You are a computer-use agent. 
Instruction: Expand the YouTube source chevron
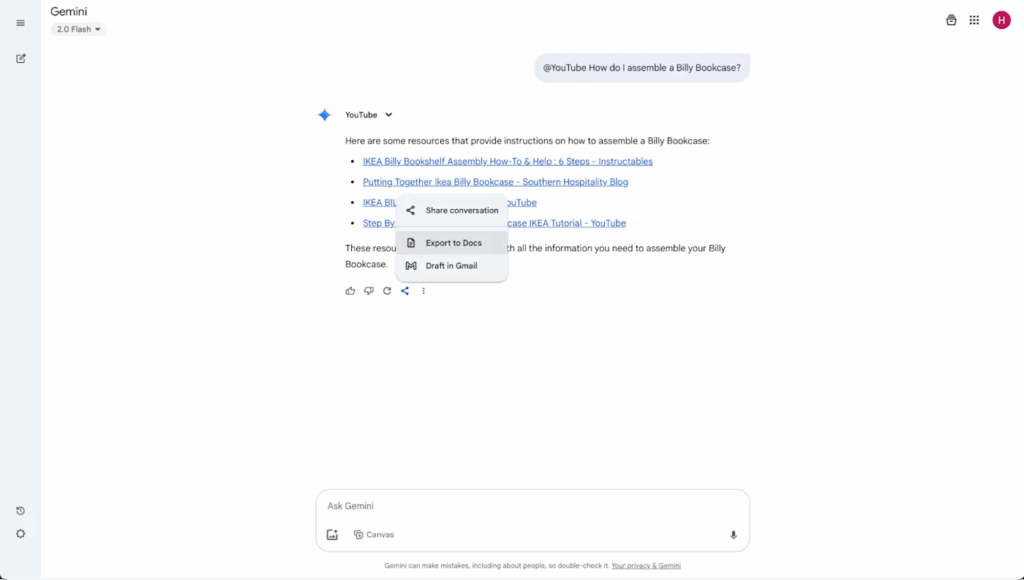389,115
